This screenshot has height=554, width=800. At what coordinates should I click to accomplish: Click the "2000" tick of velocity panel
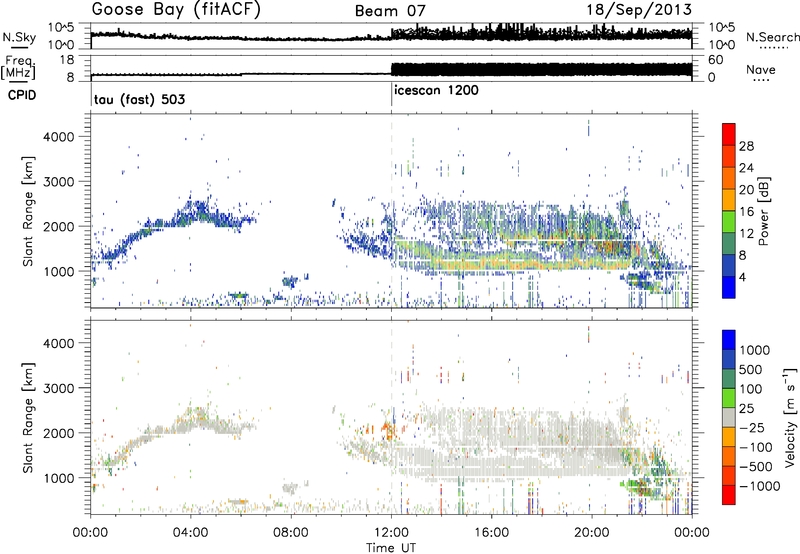point(59,433)
